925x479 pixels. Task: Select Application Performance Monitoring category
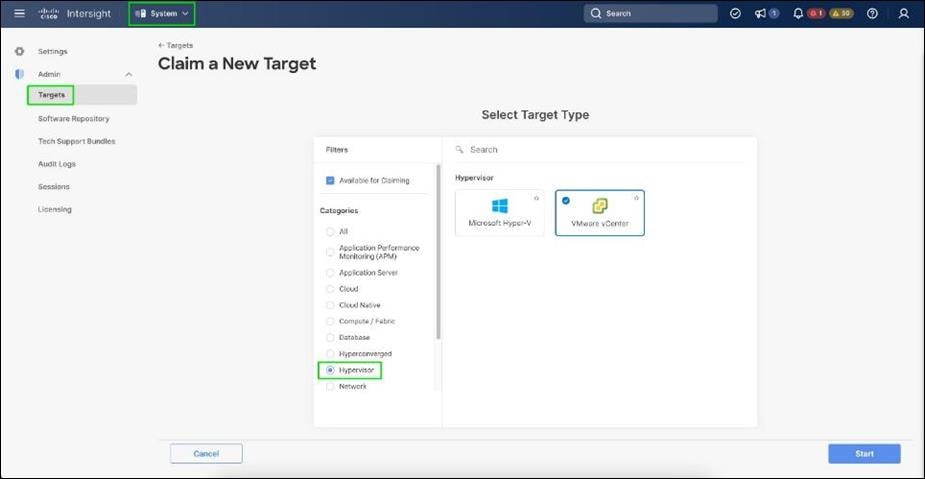click(330, 252)
